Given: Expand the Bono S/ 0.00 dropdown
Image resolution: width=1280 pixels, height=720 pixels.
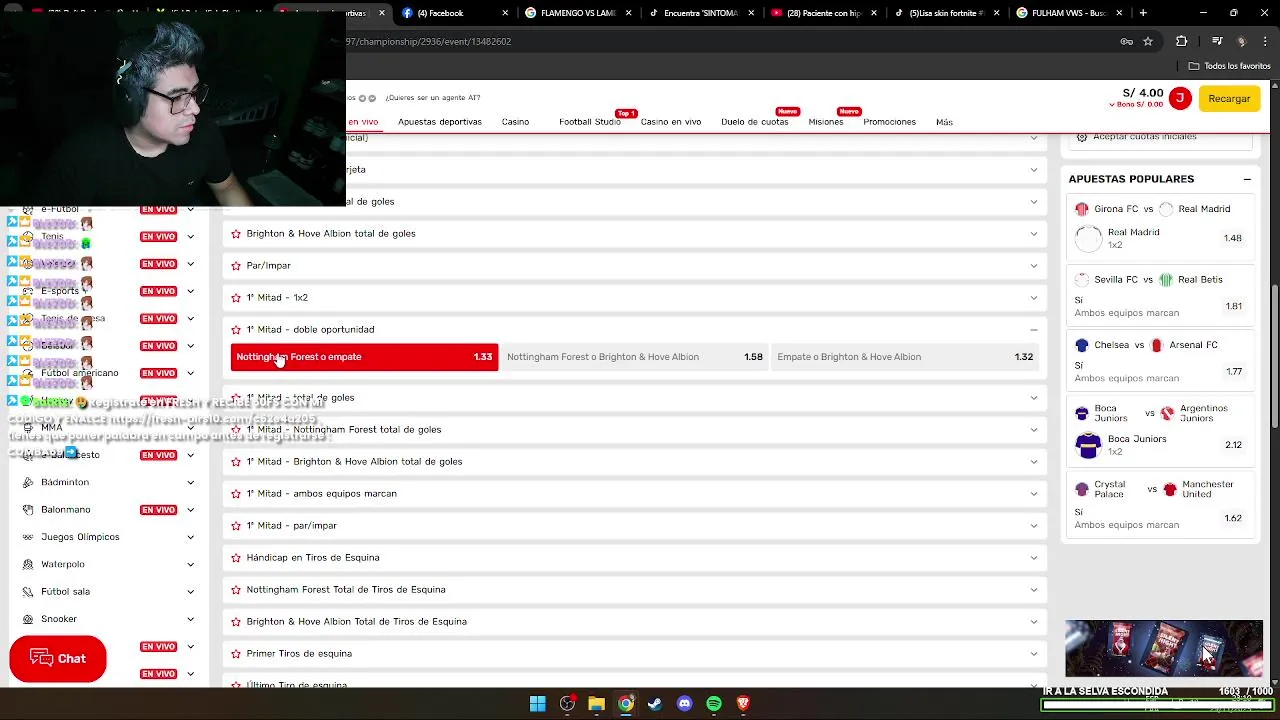Looking at the screenshot, I should (x=1136, y=104).
